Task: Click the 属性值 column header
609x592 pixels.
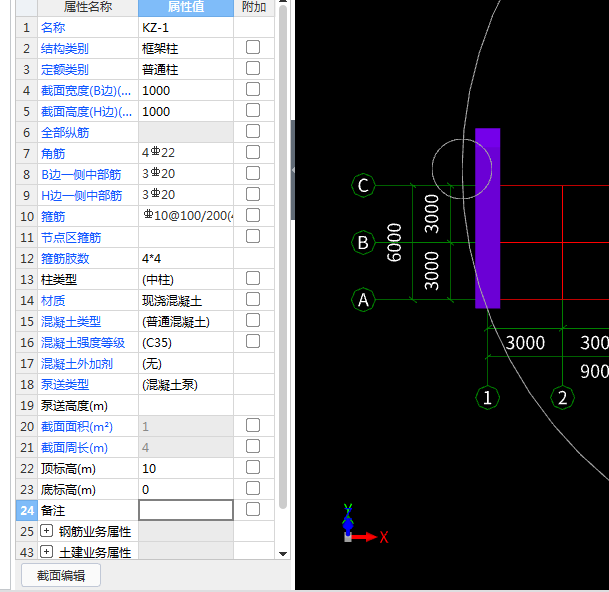Action: [x=186, y=7]
